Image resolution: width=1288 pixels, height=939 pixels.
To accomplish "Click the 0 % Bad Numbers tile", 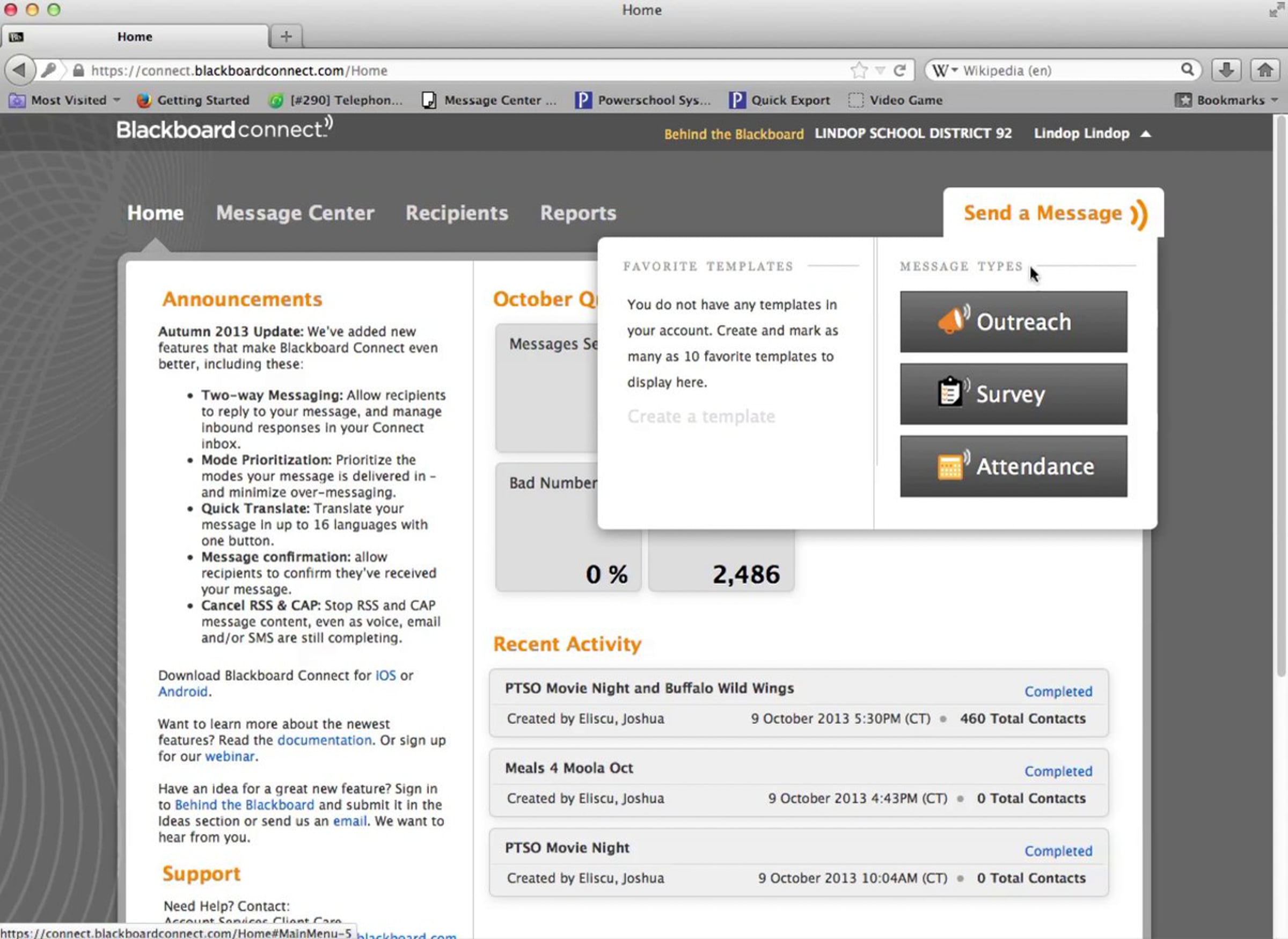I will (568, 527).
